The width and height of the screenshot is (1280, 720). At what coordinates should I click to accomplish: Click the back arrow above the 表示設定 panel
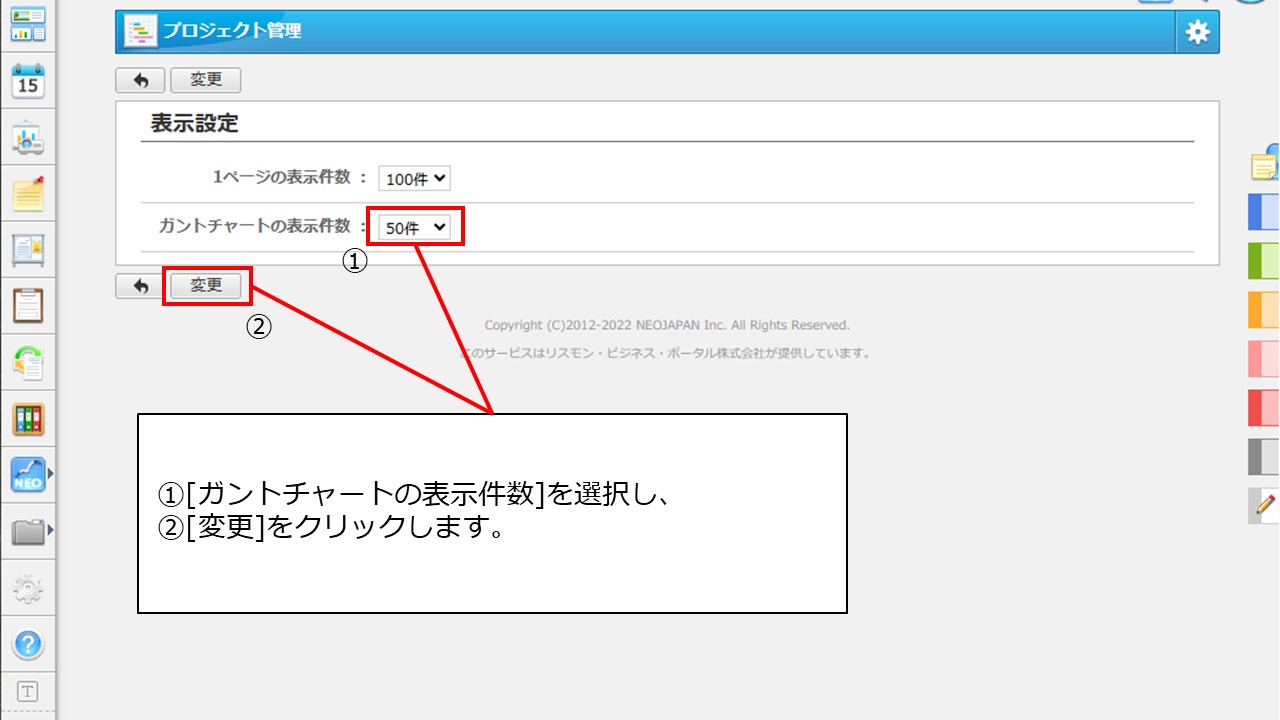click(141, 80)
